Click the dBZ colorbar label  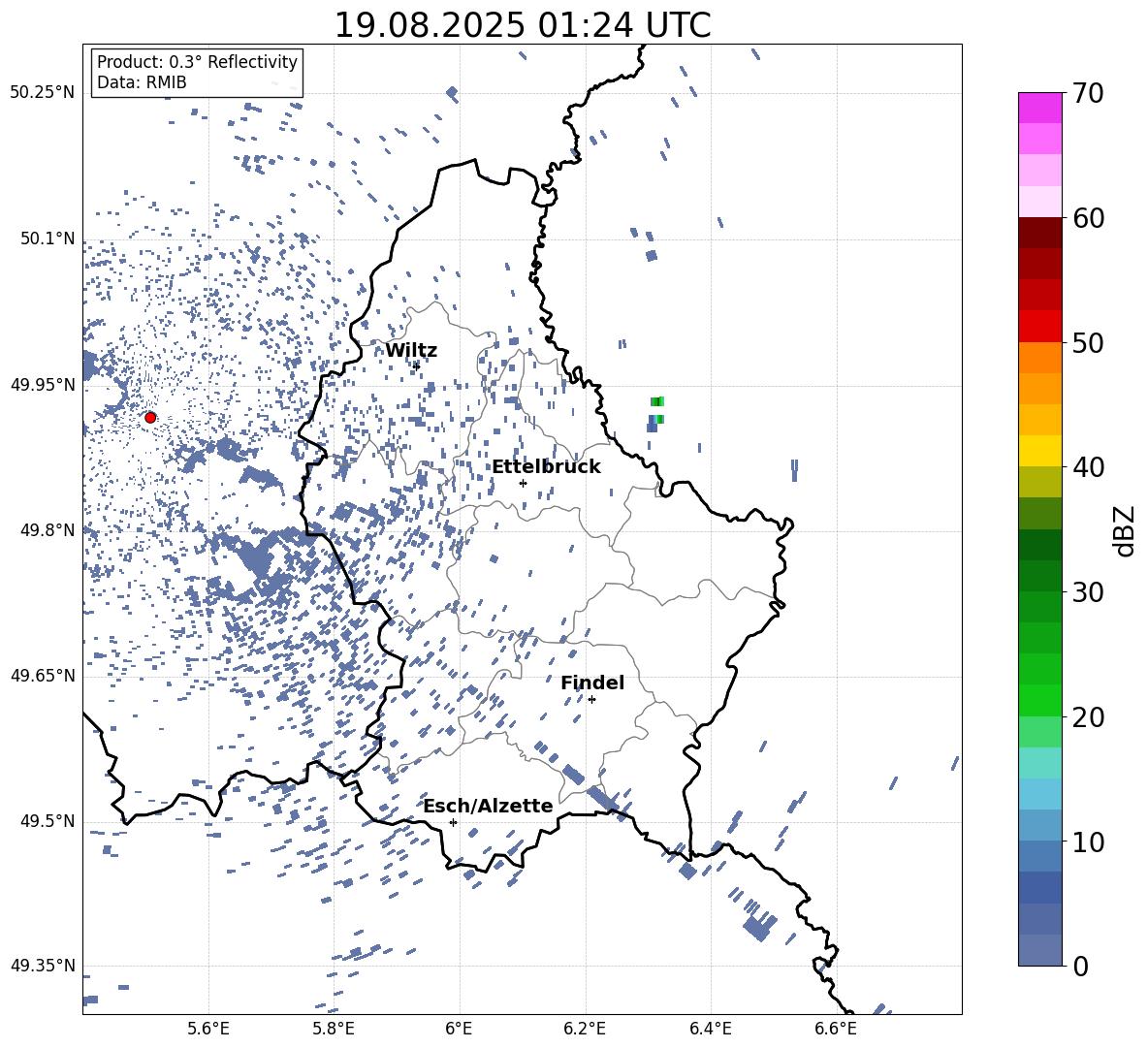(1126, 530)
